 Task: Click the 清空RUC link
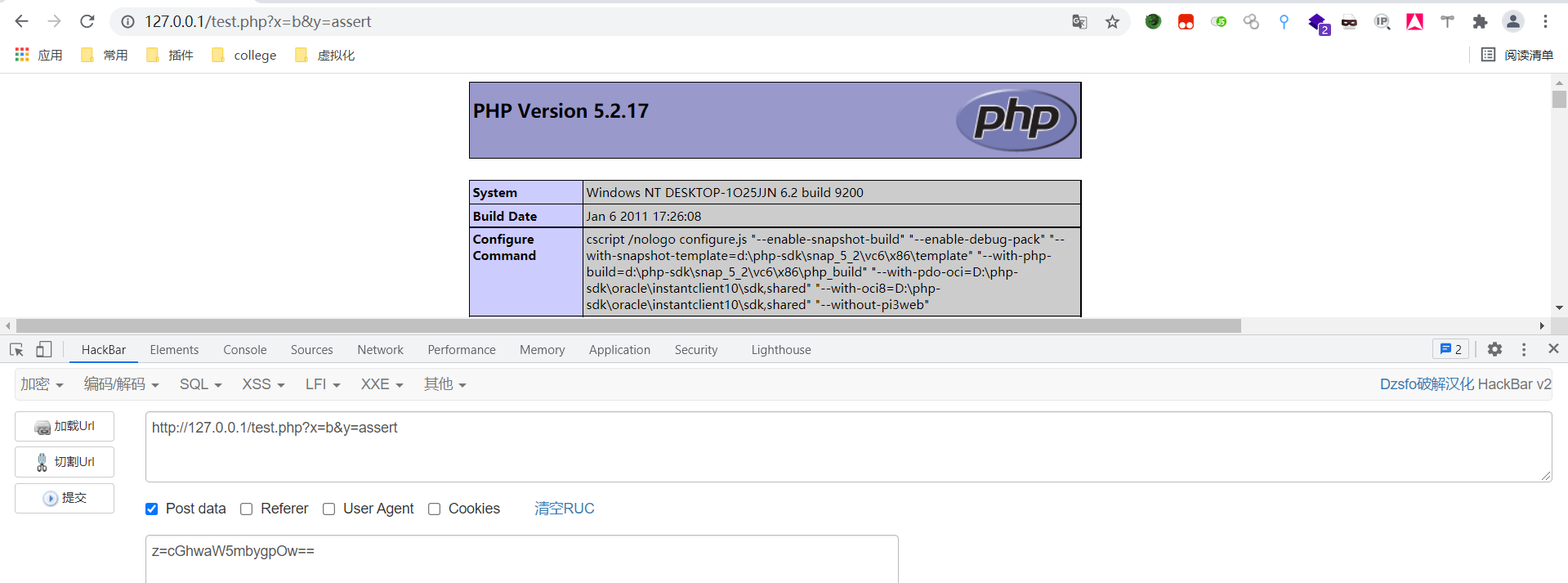564,509
